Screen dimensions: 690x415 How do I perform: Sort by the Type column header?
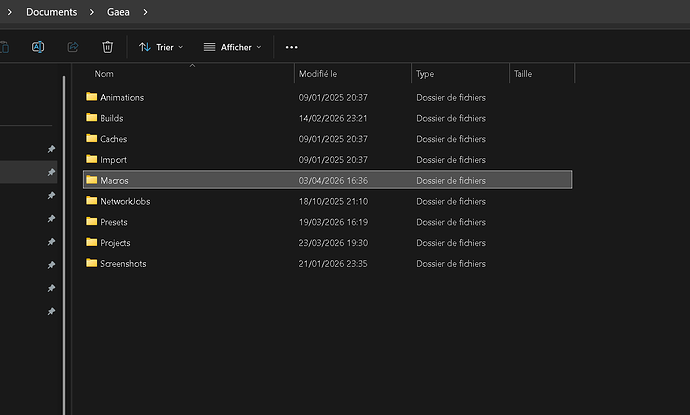click(425, 74)
